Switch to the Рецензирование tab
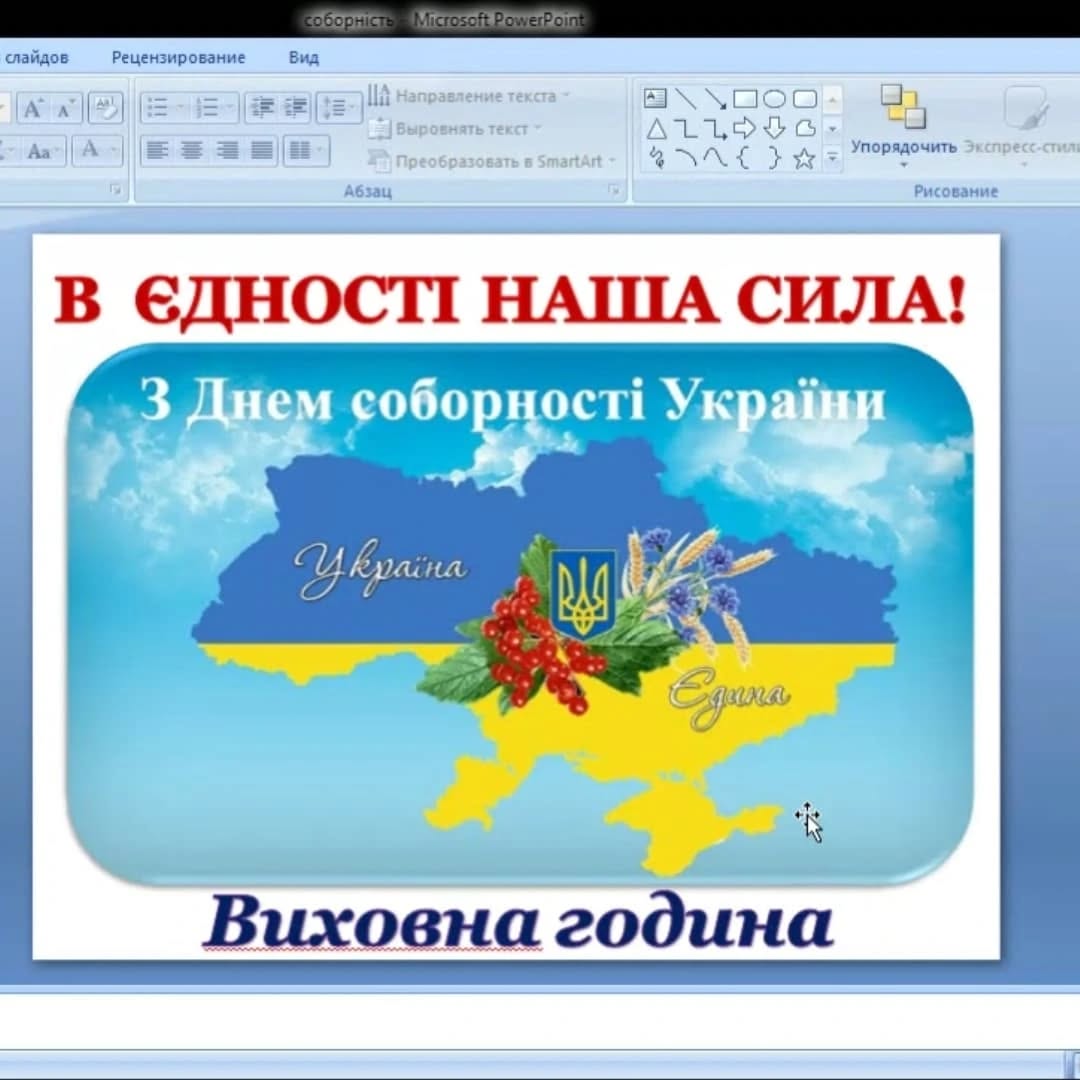The width and height of the screenshot is (1080, 1080). [178, 57]
